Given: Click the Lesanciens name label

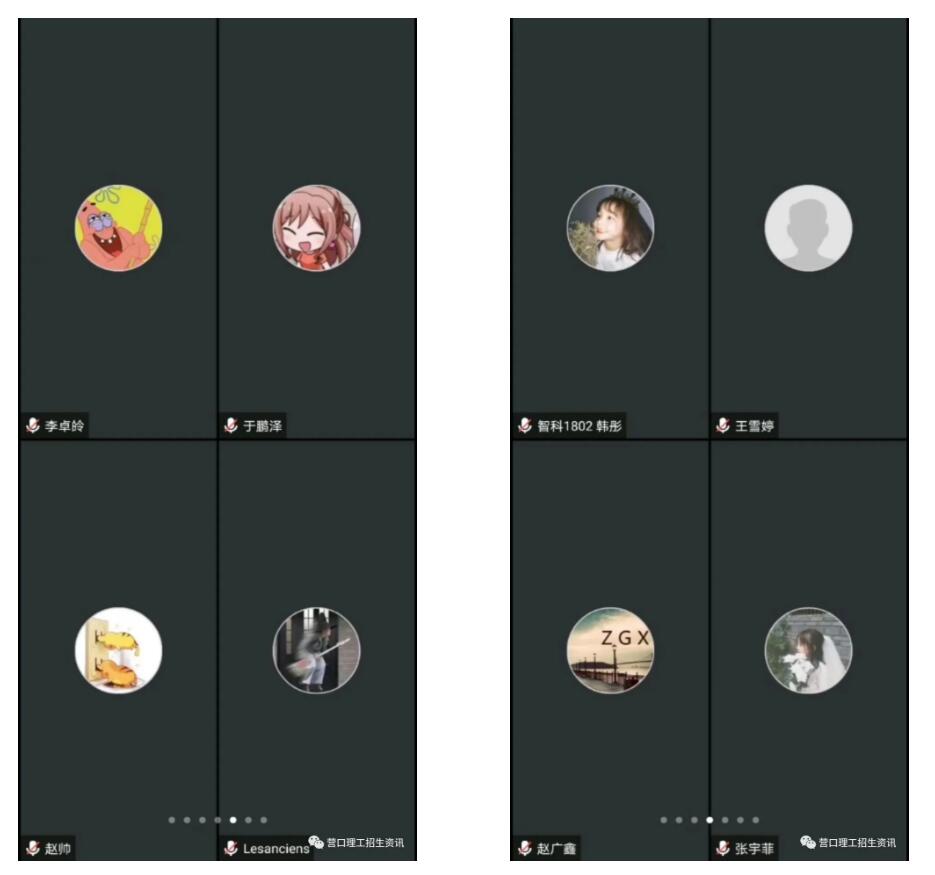Looking at the screenshot, I should point(276,848).
